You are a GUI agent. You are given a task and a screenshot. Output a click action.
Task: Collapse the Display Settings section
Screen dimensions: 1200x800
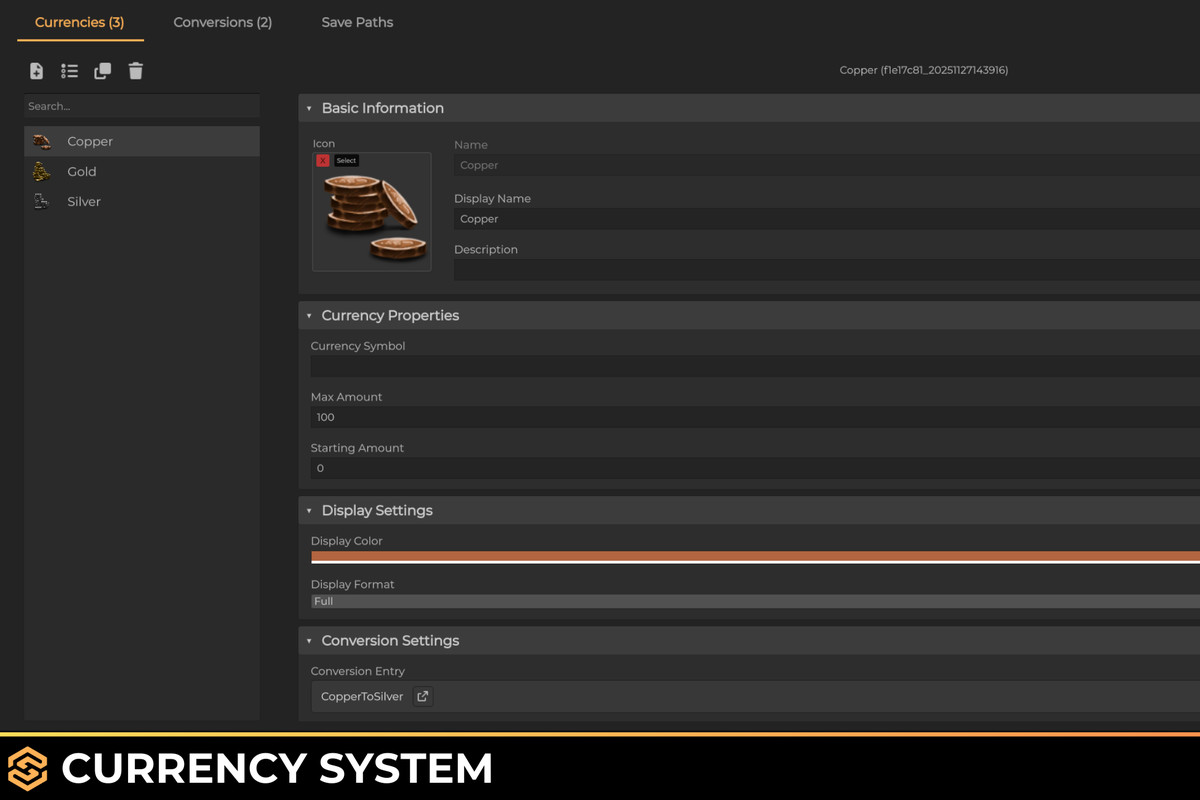click(x=310, y=510)
